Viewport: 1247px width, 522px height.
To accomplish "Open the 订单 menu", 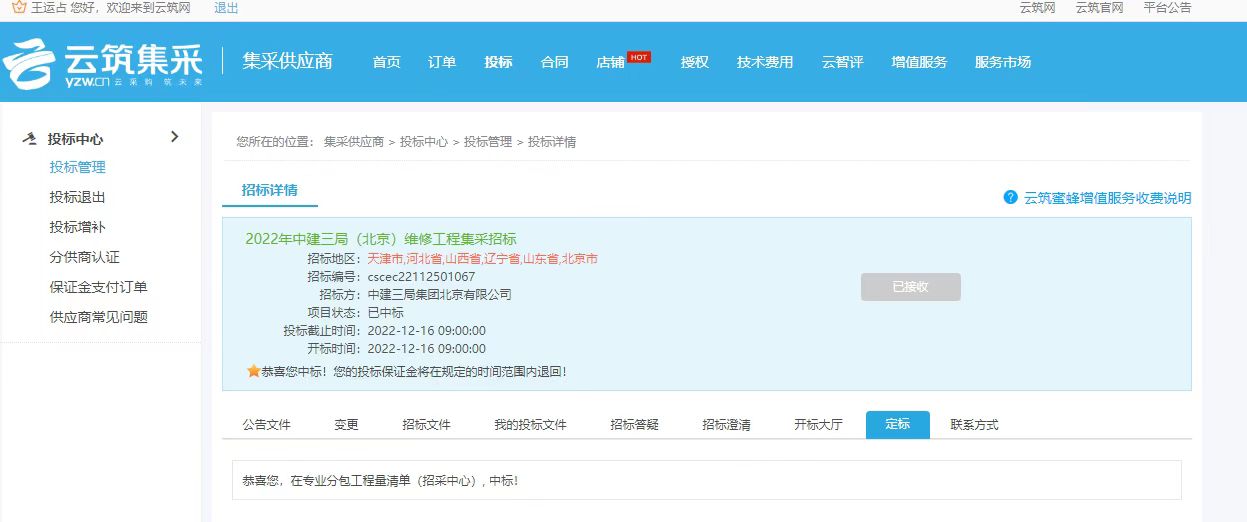I will click(x=442, y=62).
